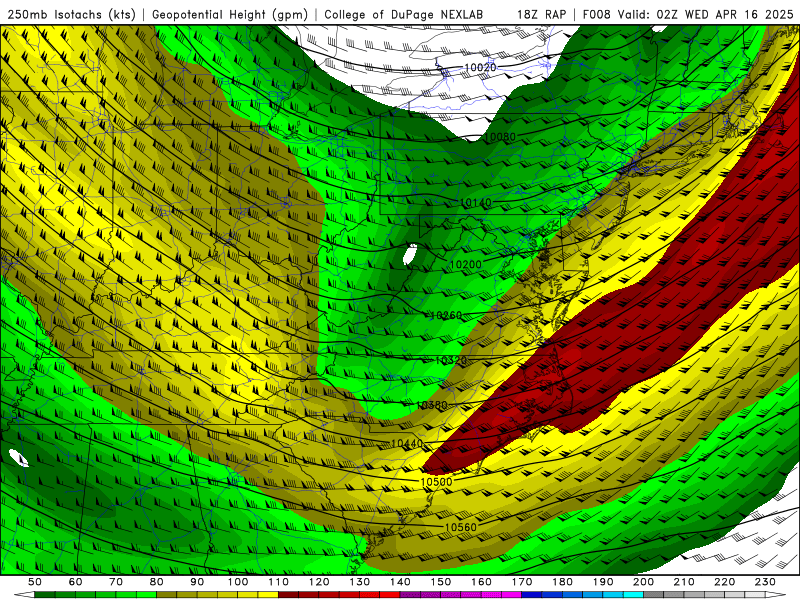Click the 50 label on the color scale

pos(35,582)
